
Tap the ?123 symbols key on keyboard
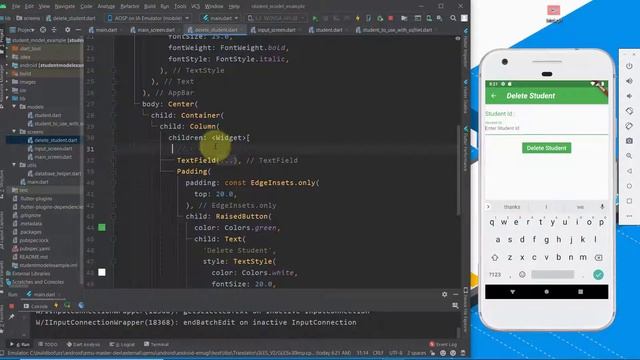[x=495, y=275]
